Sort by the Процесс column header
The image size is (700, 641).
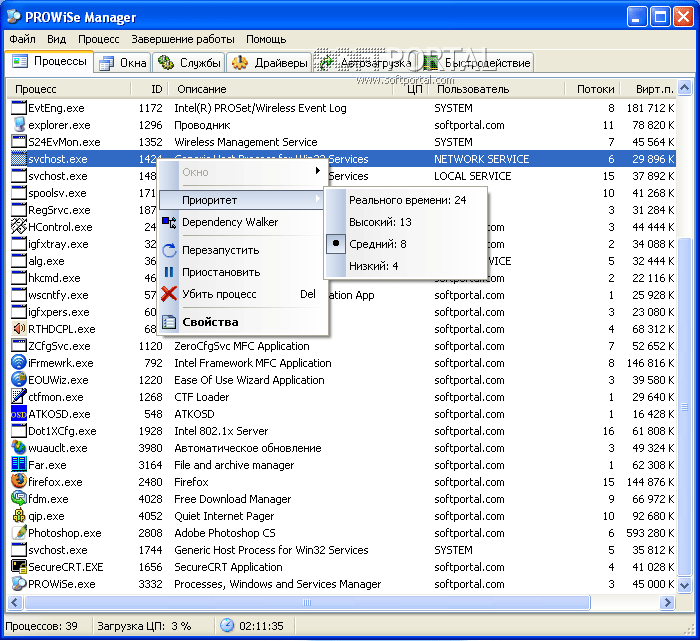click(x=69, y=89)
